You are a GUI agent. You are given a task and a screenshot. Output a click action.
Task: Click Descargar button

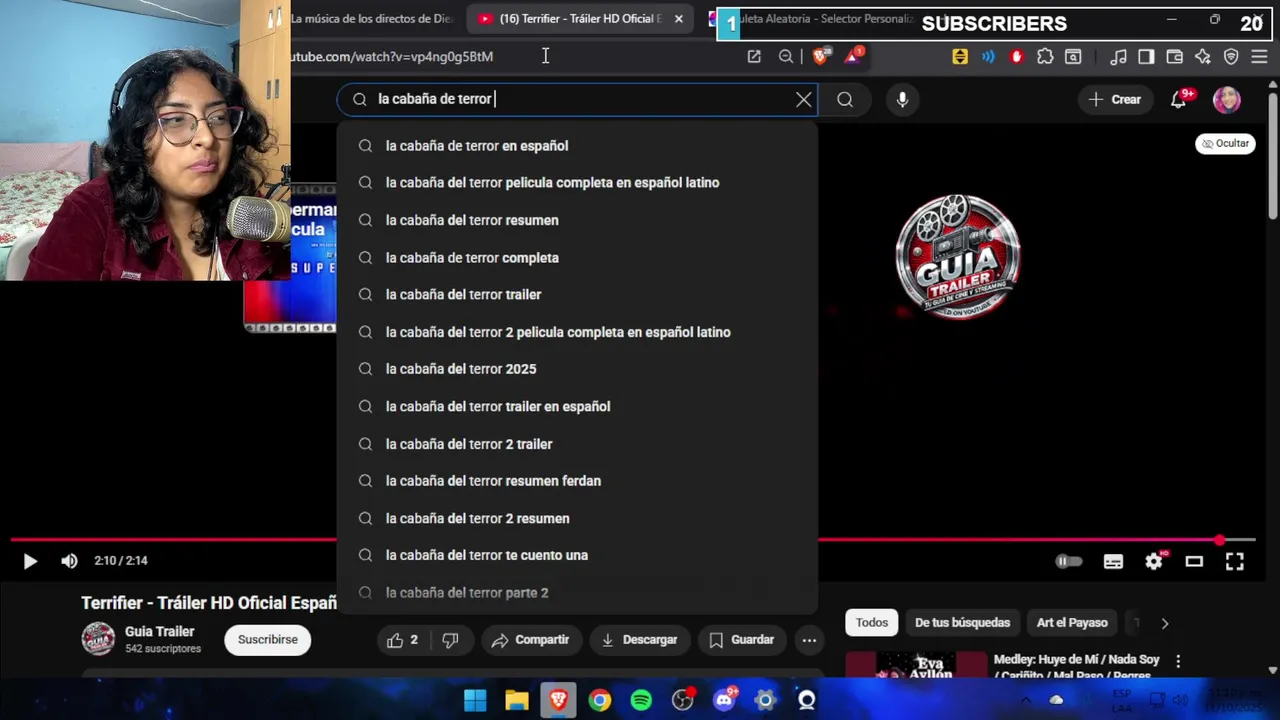[639, 640]
